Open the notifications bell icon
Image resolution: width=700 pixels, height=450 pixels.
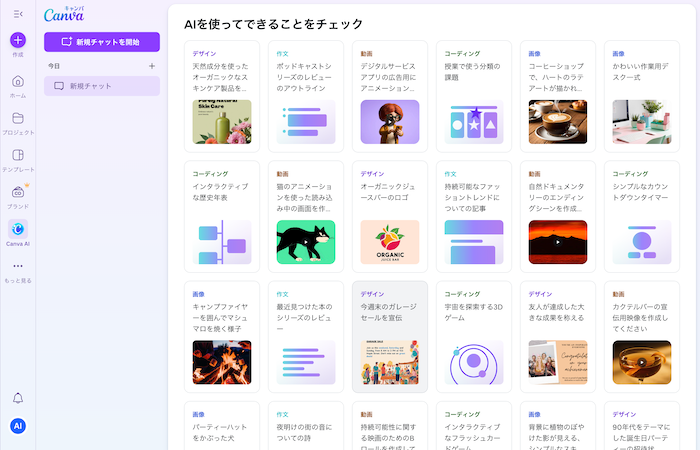click(x=18, y=398)
